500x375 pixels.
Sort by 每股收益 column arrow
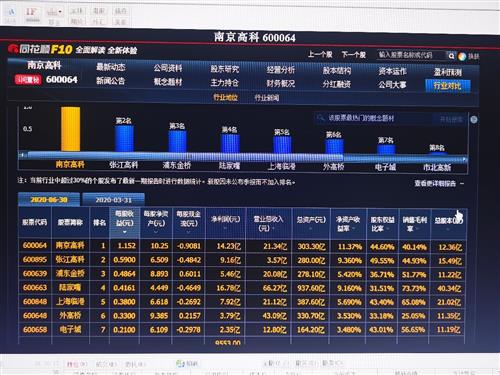coord(125,232)
